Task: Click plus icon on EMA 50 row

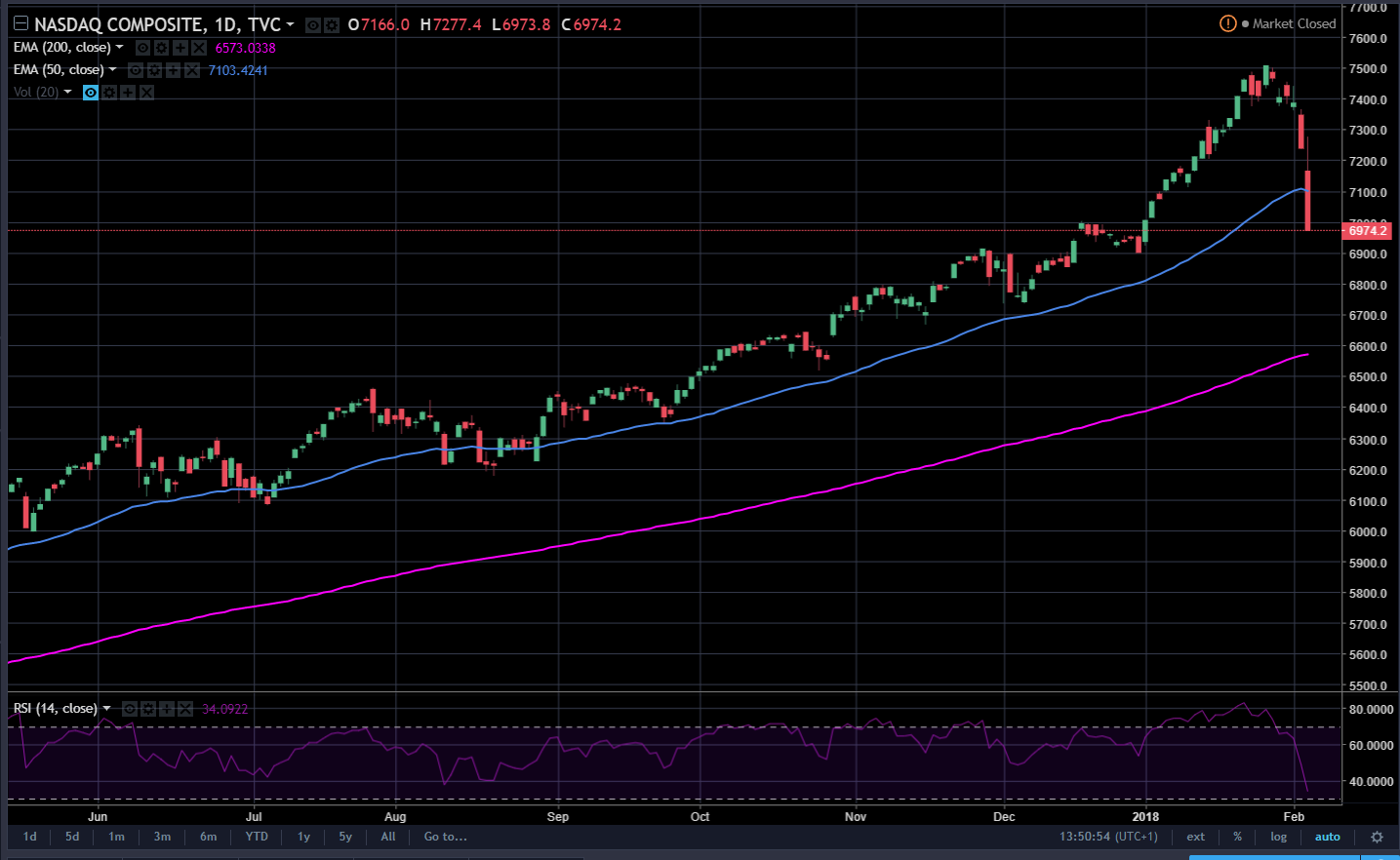Action: tap(173, 70)
